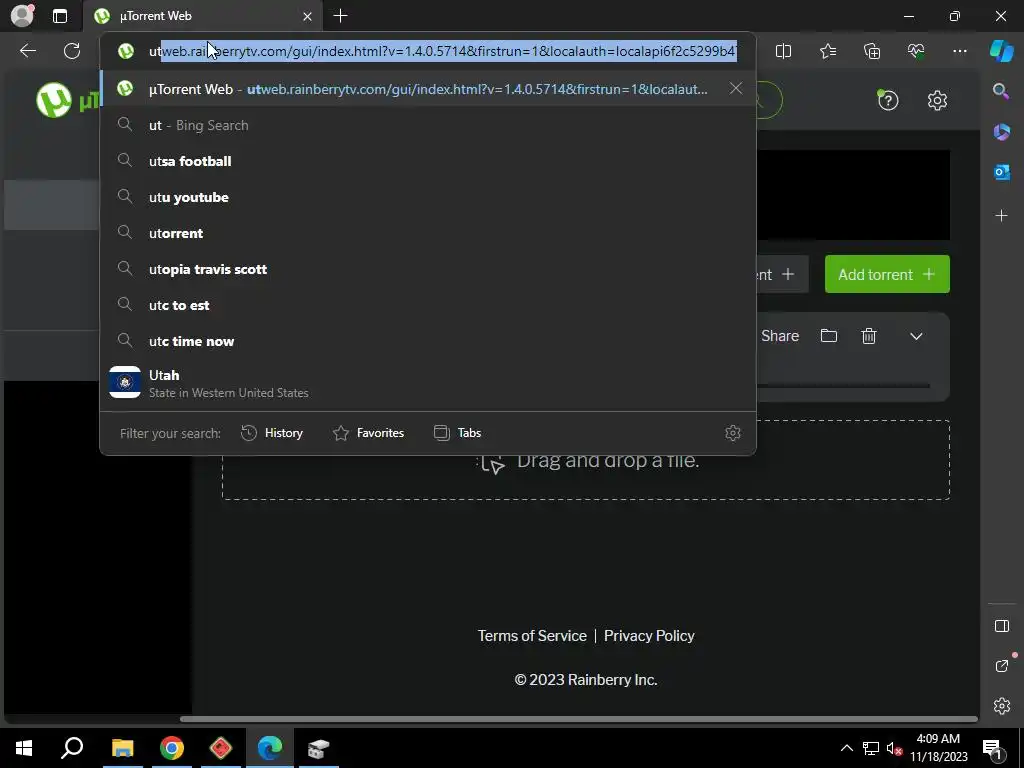The image size is (1024, 768).
Task: Open the torrent folder icon
Action: coord(829,336)
